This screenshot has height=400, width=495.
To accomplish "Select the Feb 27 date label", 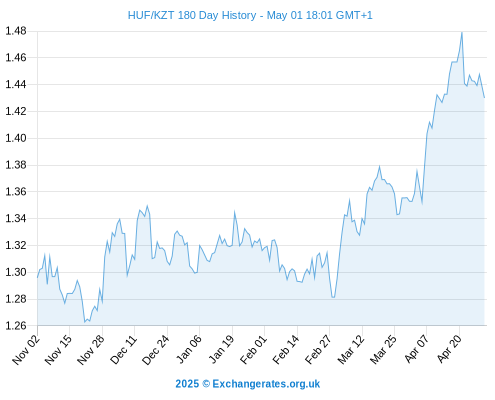I will 318,349.
